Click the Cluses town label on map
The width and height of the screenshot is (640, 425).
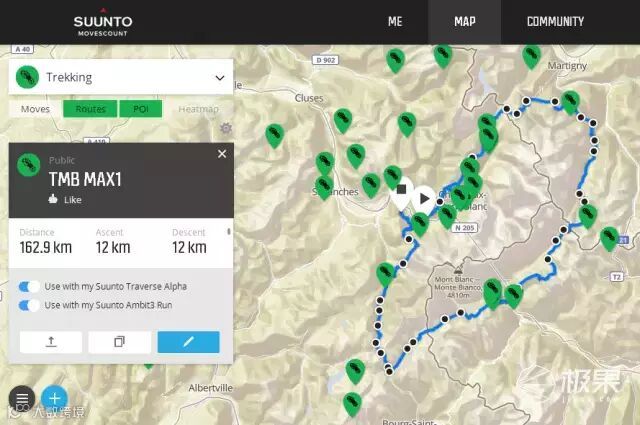(309, 98)
